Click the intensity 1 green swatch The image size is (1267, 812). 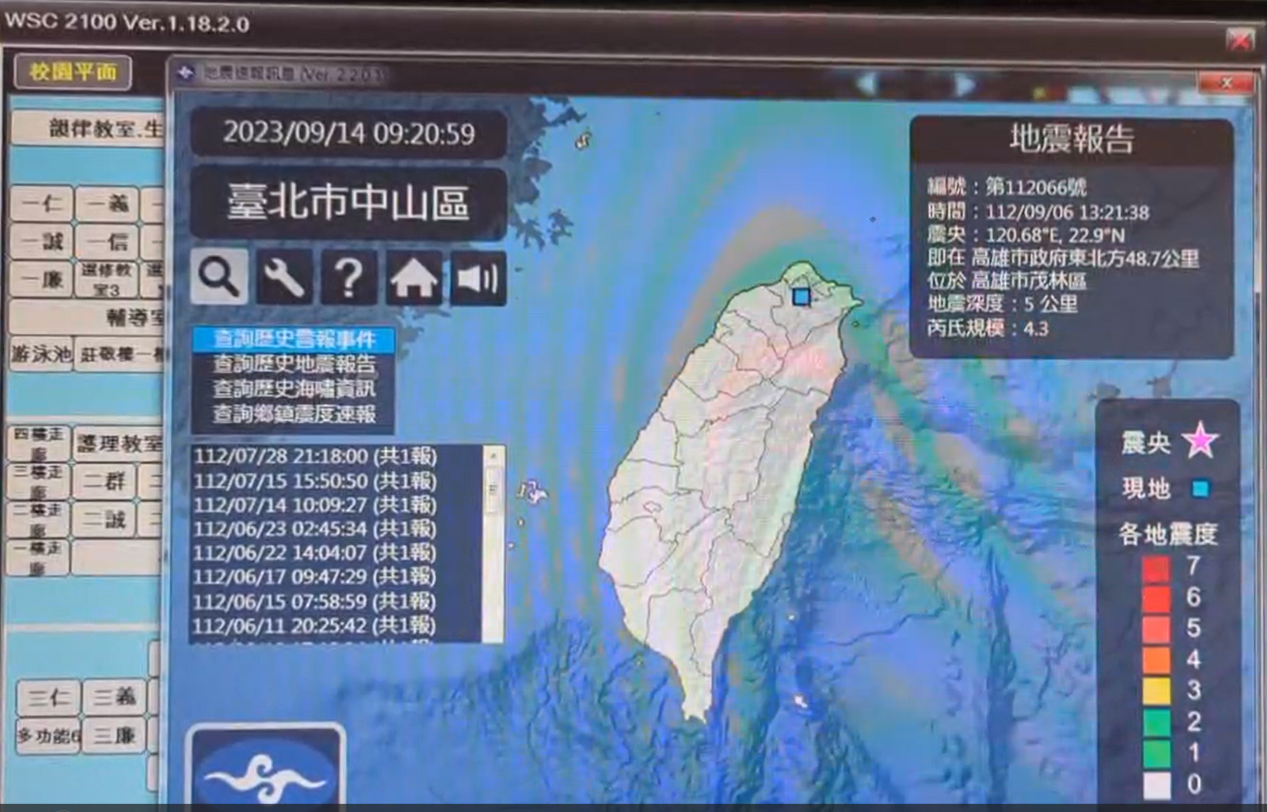[x=1157, y=753]
